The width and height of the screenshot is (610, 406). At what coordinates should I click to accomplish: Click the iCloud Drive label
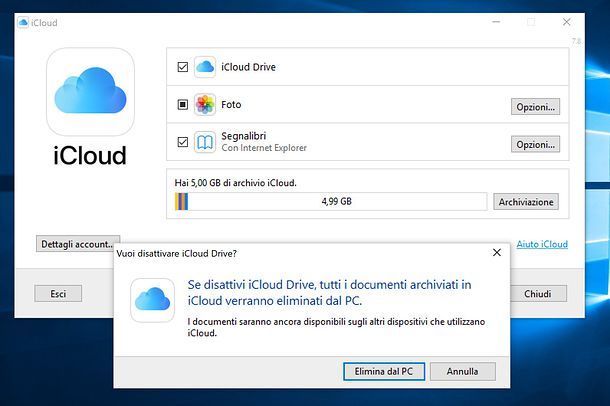(x=248, y=67)
